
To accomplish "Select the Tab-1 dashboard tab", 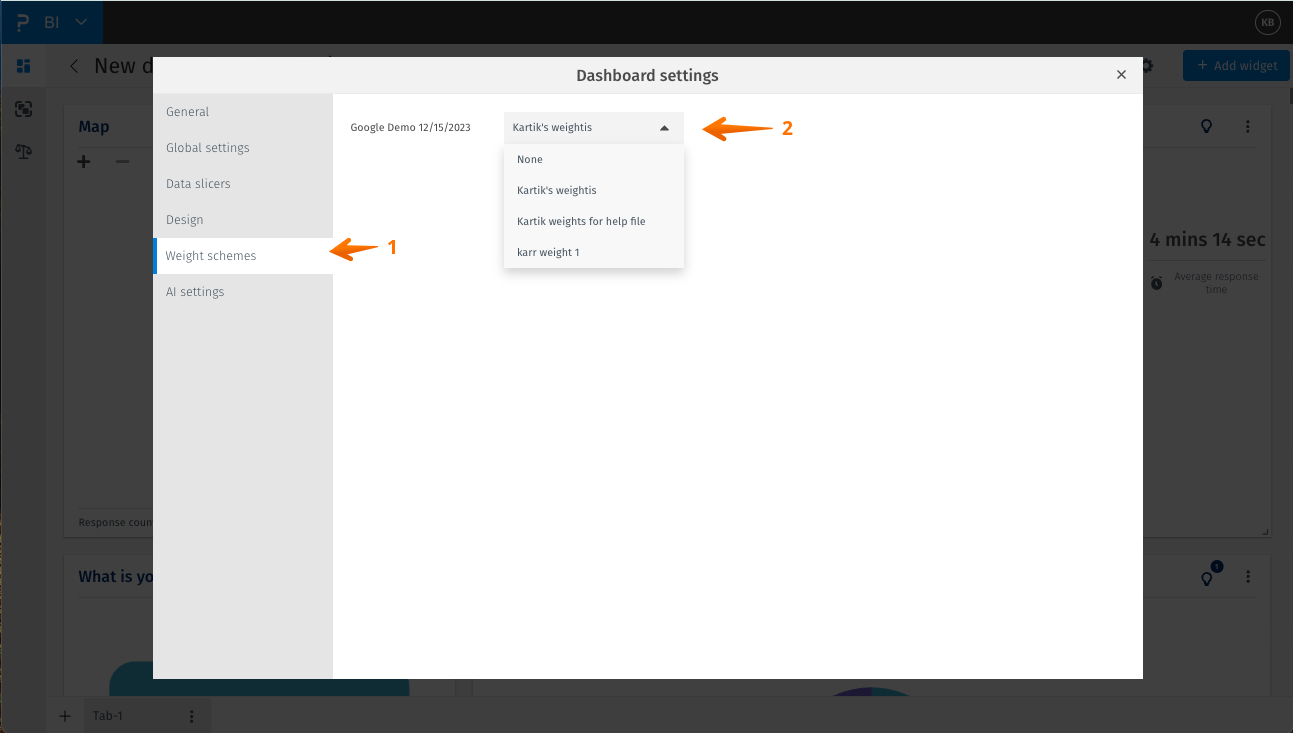I will tap(108, 716).
